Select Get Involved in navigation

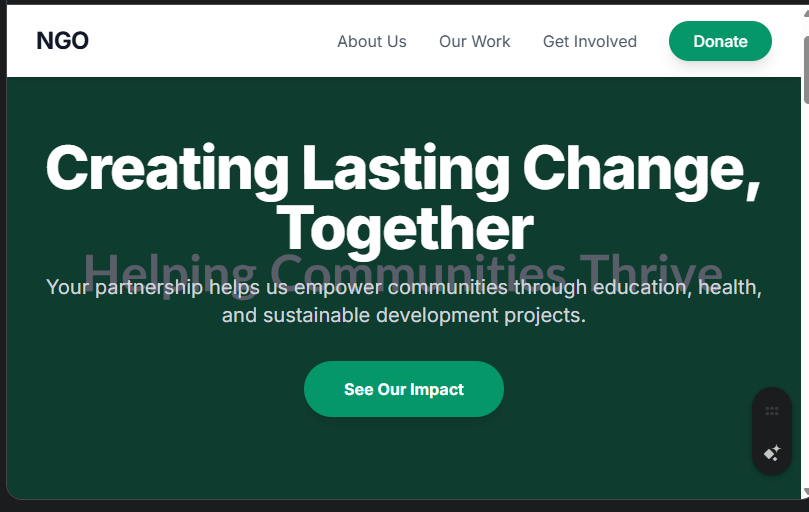(589, 41)
